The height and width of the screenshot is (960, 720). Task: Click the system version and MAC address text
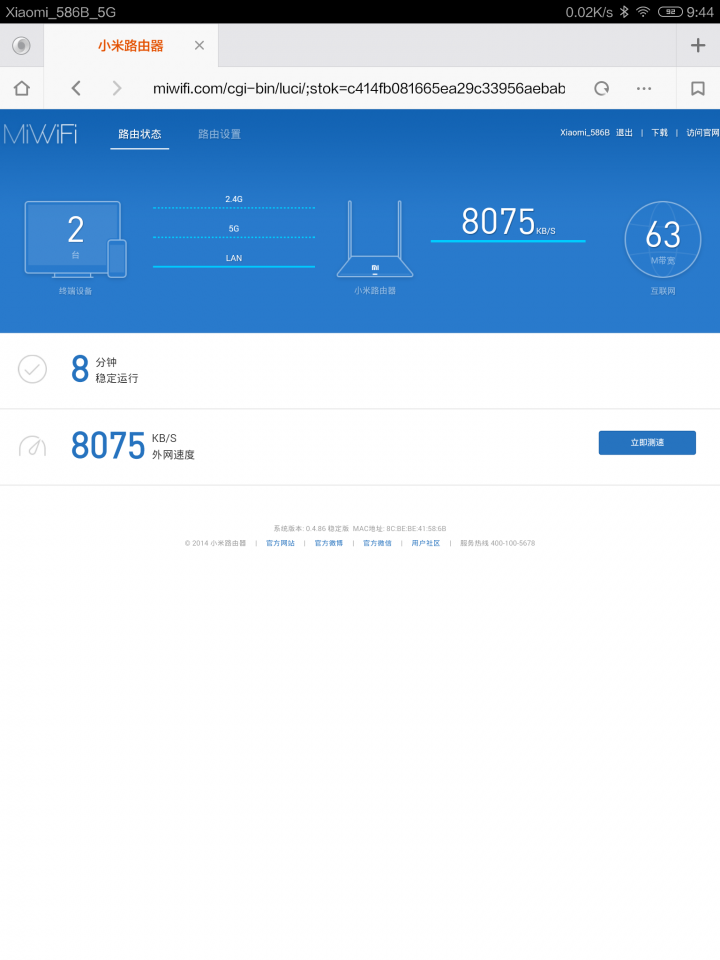coord(360,528)
